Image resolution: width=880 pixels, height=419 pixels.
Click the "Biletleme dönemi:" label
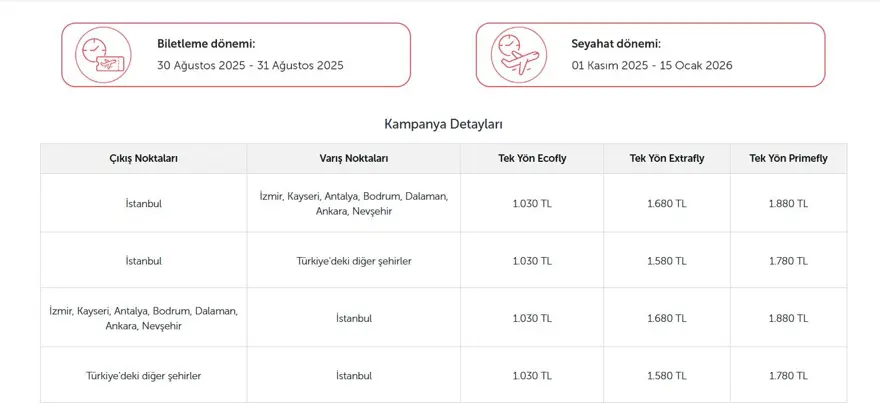click(x=206, y=44)
